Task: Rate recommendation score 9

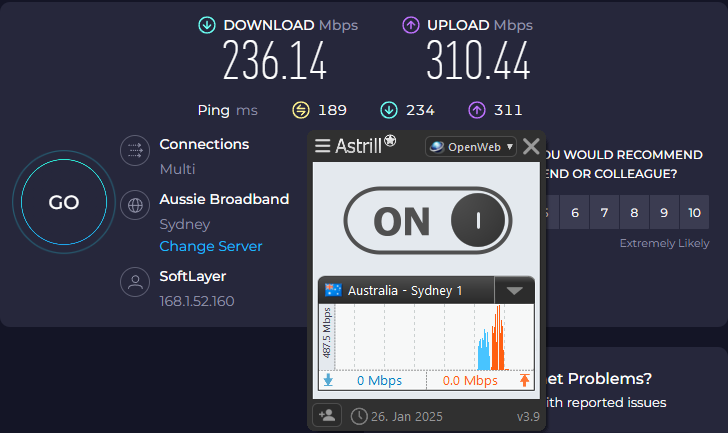Action: 664,213
